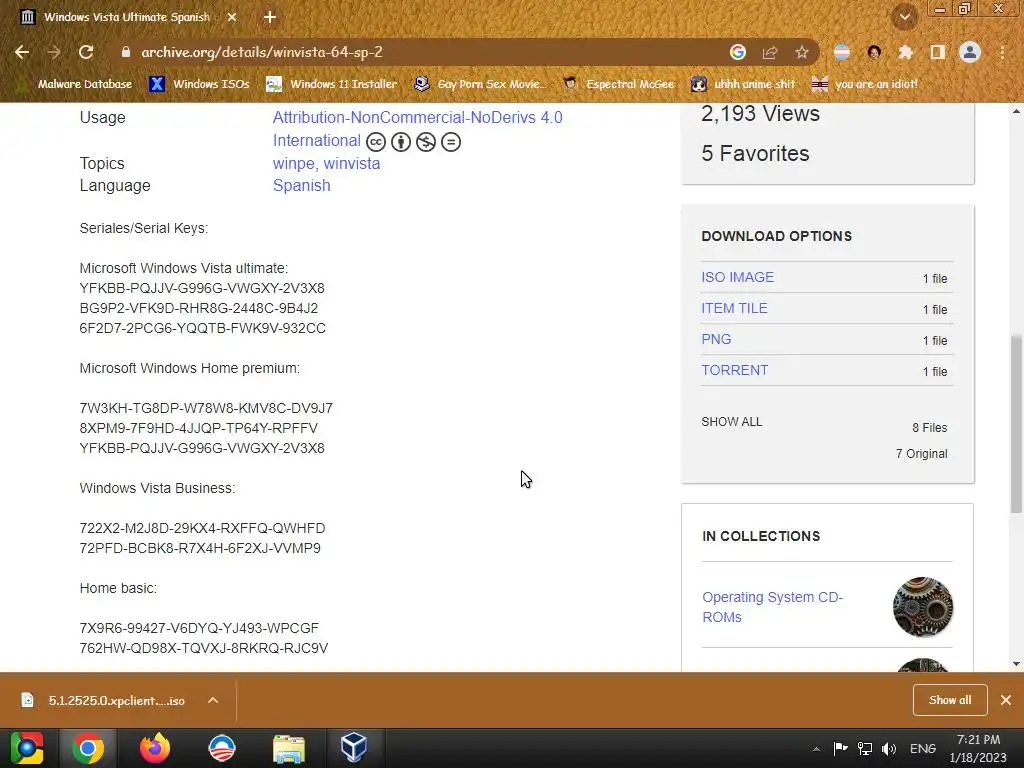Viewport: 1024px width, 768px height.
Task: Click SHOW ALL download options
Action: tap(731, 422)
